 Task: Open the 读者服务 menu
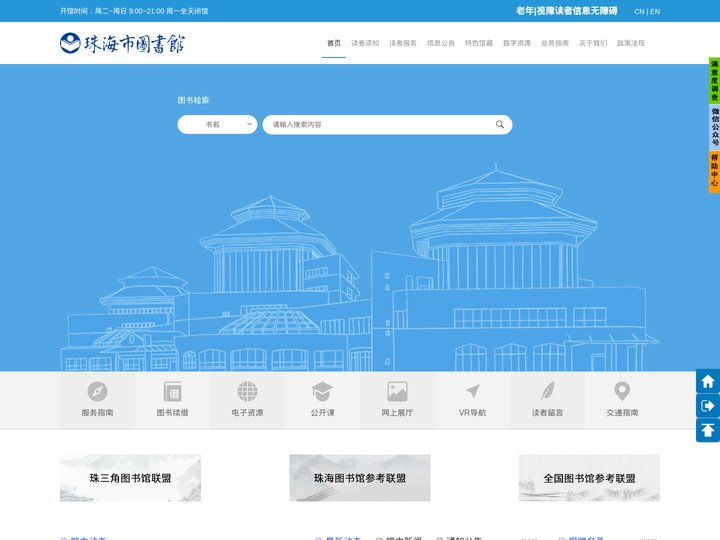[x=403, y=43]
